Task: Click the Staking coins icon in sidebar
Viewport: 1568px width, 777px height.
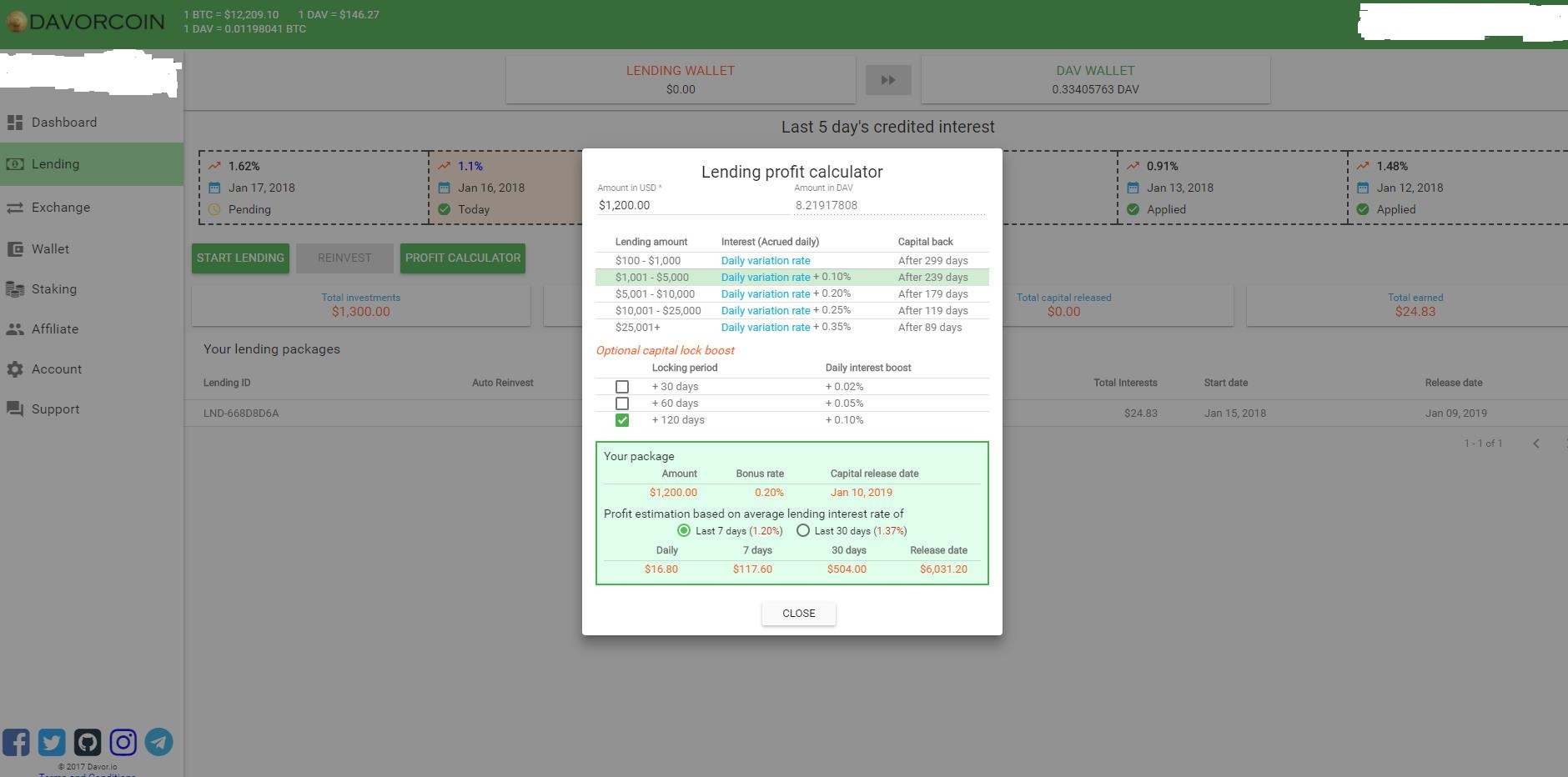Action: pos(14,289)
